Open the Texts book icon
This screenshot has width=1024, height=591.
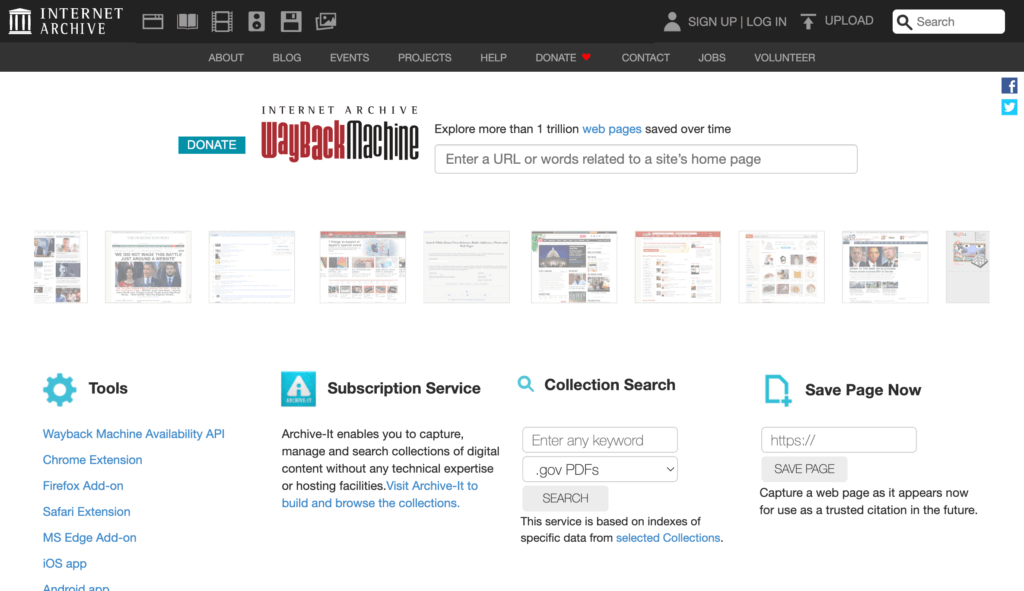187,21
